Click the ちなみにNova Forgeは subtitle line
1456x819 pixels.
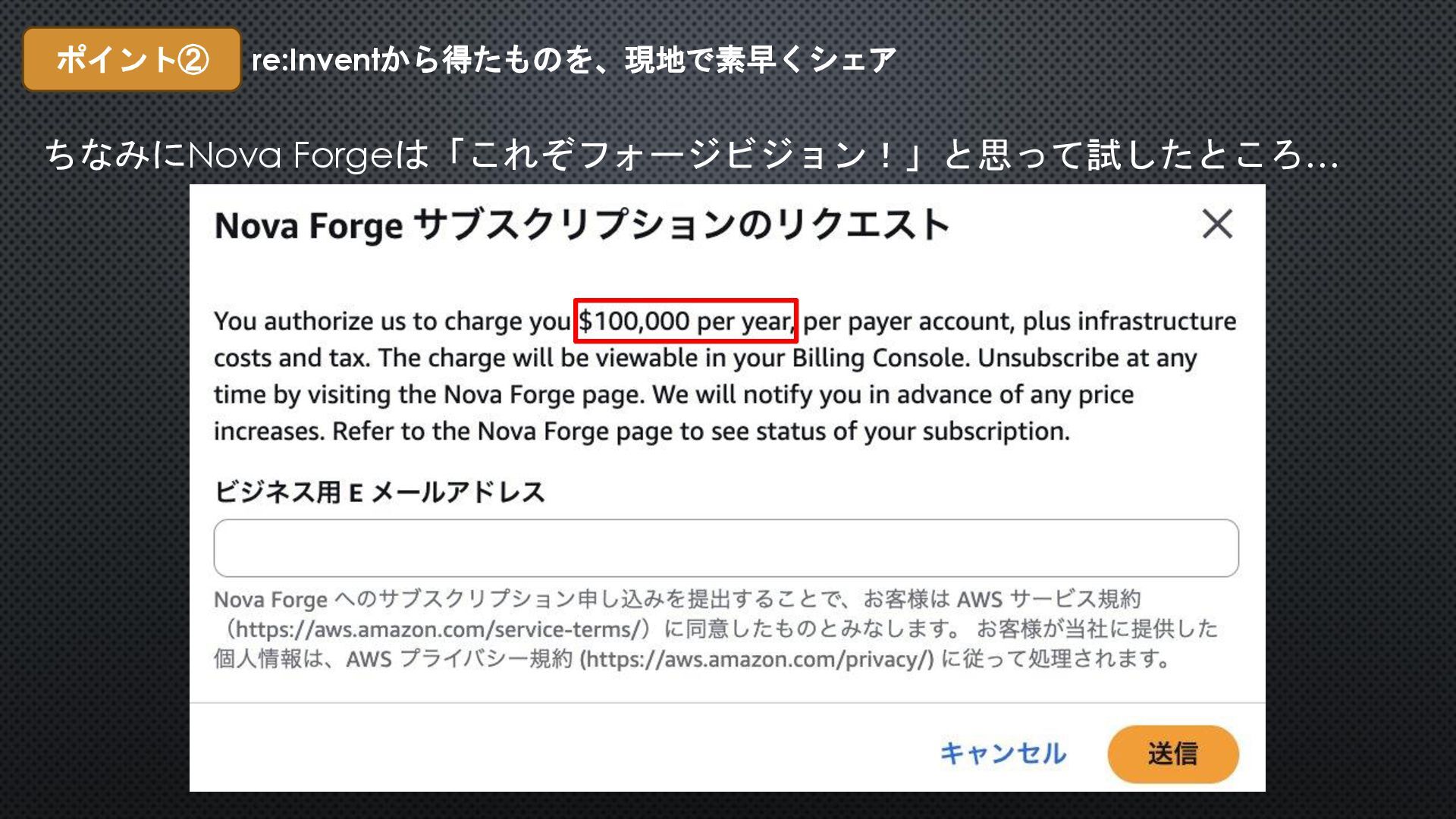click(690, 155)
